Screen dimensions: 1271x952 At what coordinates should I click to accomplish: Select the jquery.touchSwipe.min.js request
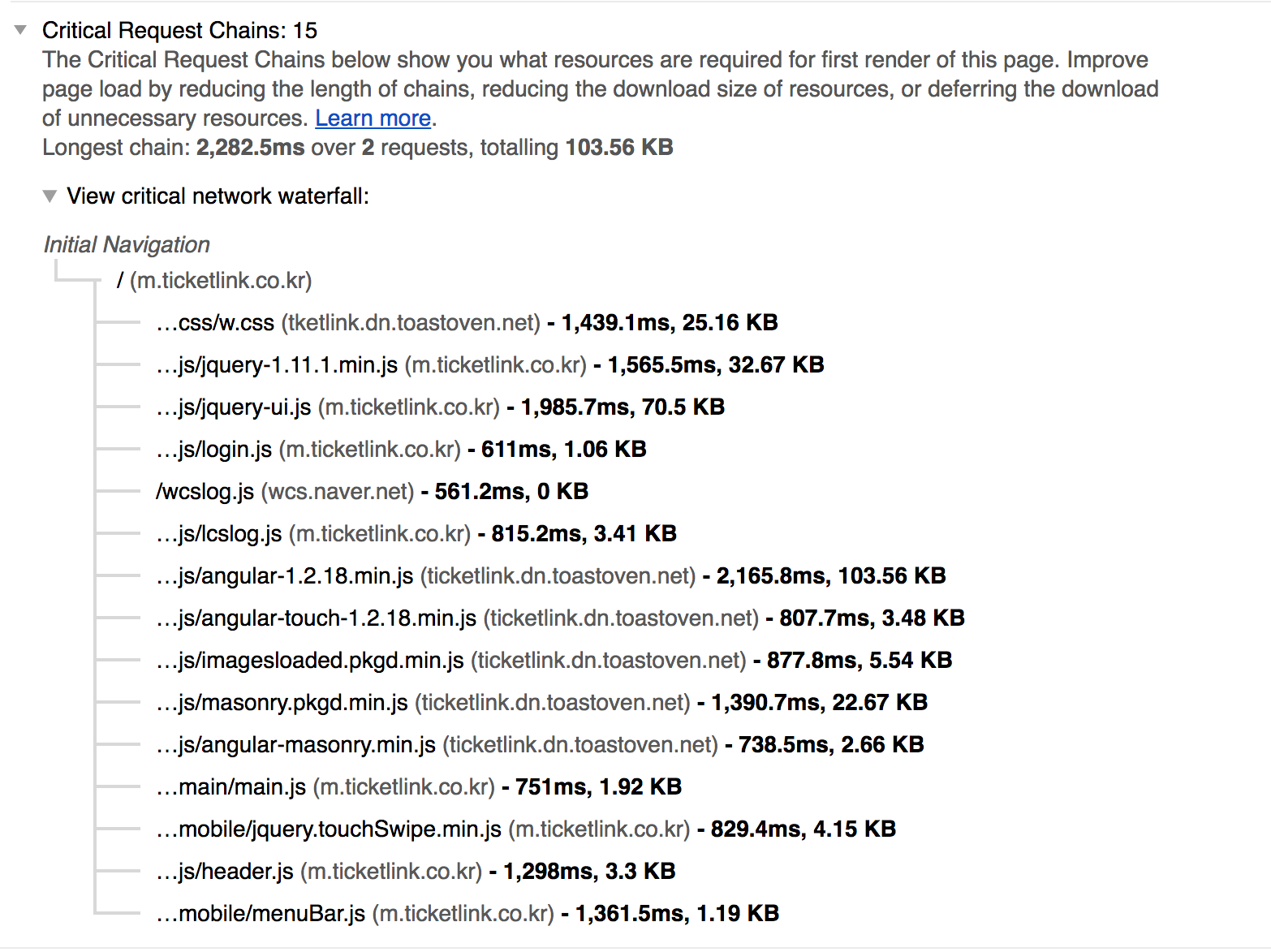click(x=329, y=829)
